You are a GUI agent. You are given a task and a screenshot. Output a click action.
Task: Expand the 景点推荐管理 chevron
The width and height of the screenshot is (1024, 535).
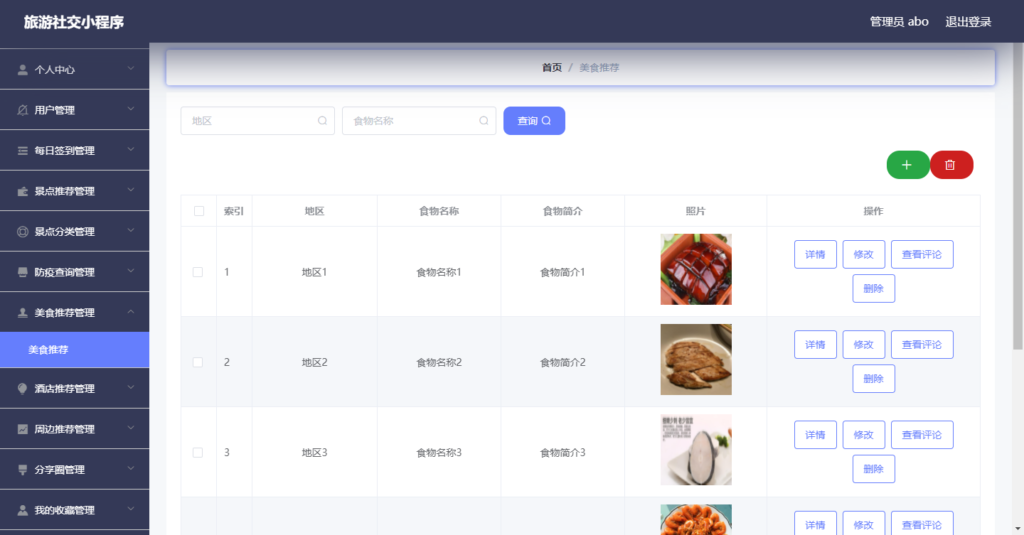tap(131, 190)
